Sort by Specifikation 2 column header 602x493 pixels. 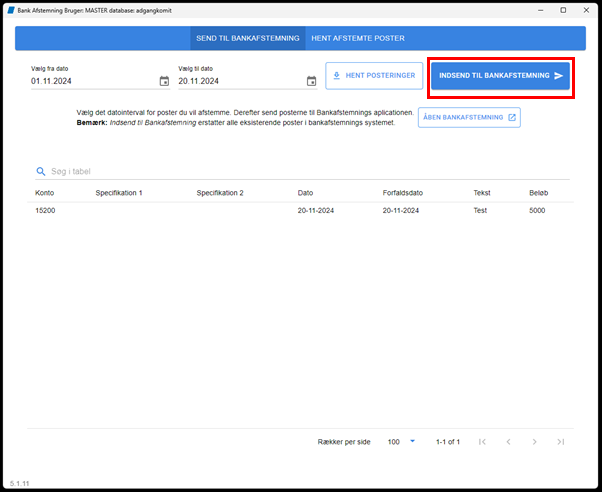click(220, 193)
